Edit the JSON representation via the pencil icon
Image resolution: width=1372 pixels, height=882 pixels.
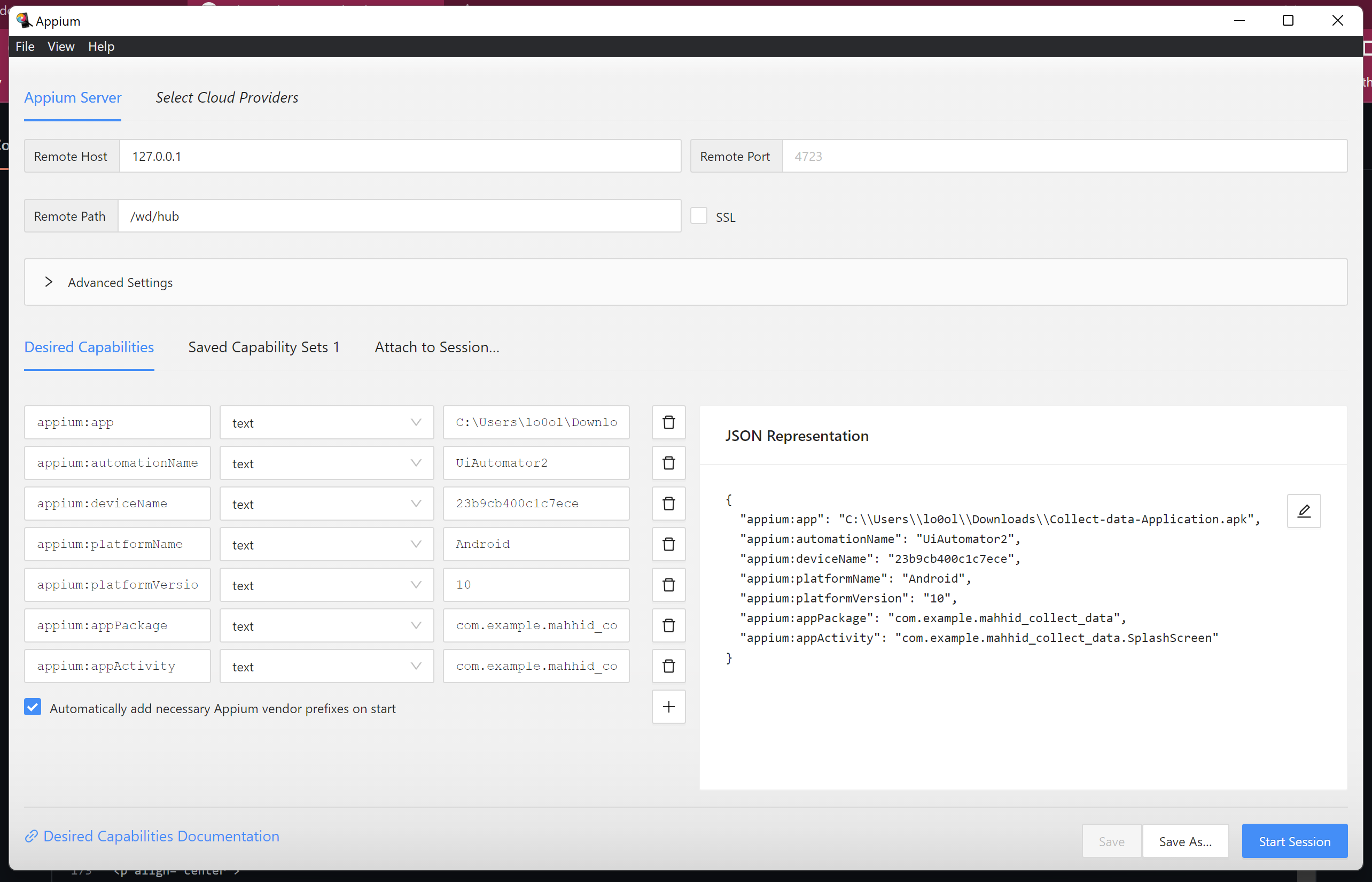coord(1303,510)
